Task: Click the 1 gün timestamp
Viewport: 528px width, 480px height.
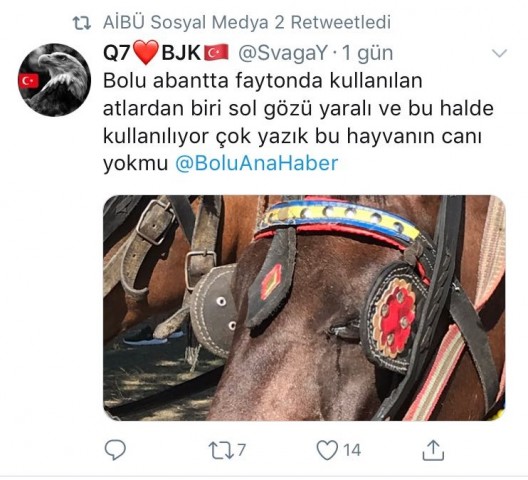Action: coord(367,53)
